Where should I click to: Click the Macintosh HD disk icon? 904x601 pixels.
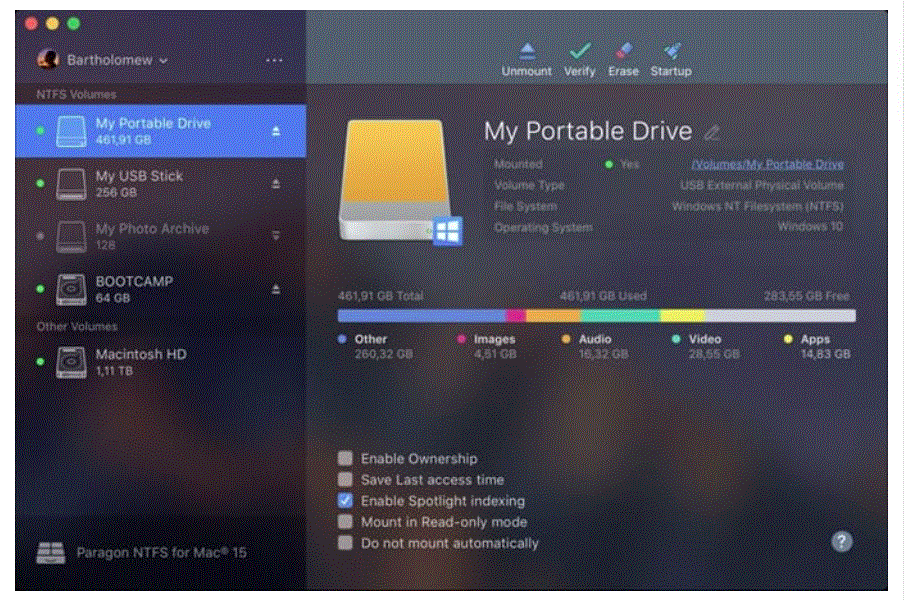point(71,362)
